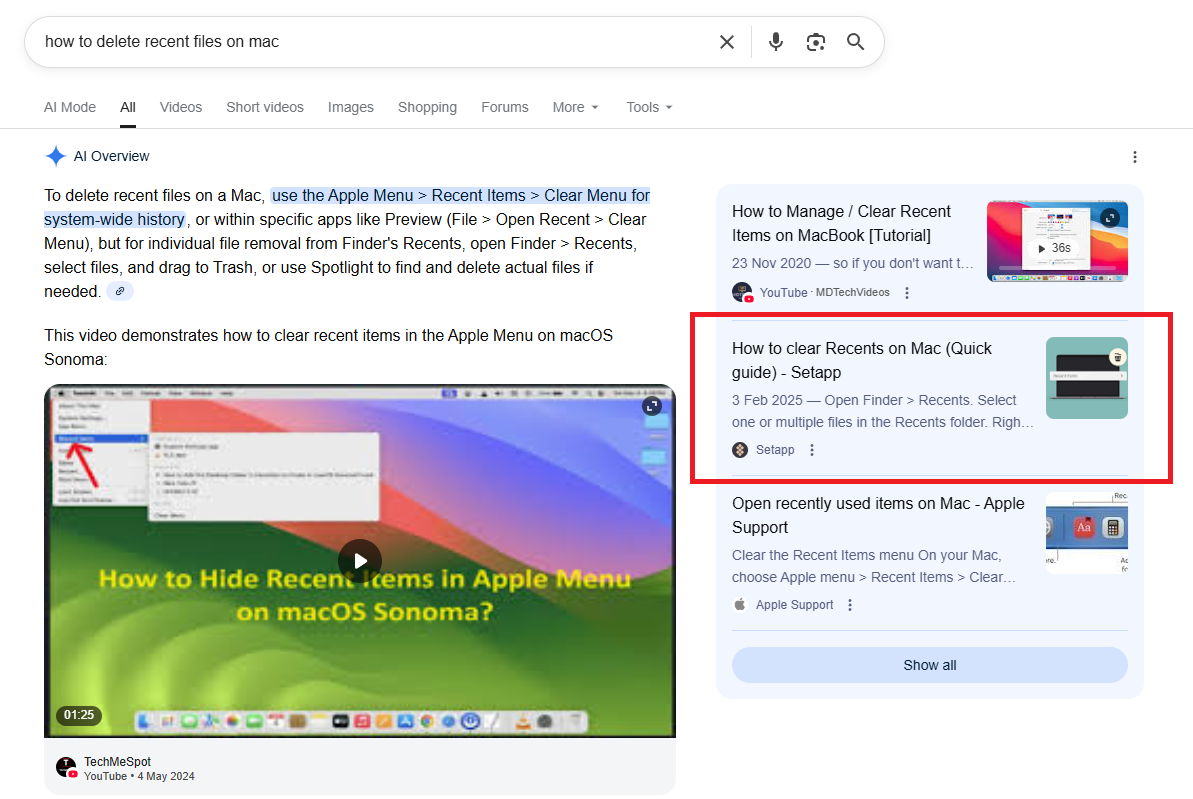Click inside the search query input field
Screen dimensions: 1193x799
[x=370, y=42]
